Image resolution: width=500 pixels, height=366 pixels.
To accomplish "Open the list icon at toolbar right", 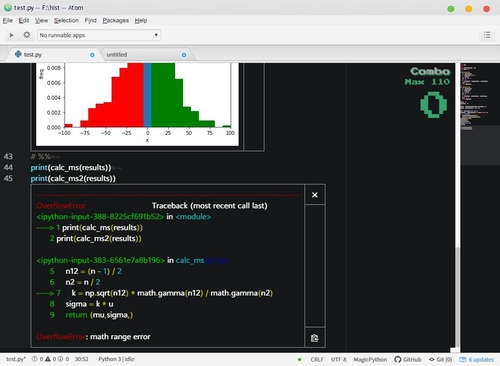I will click(x=487, y=35).
